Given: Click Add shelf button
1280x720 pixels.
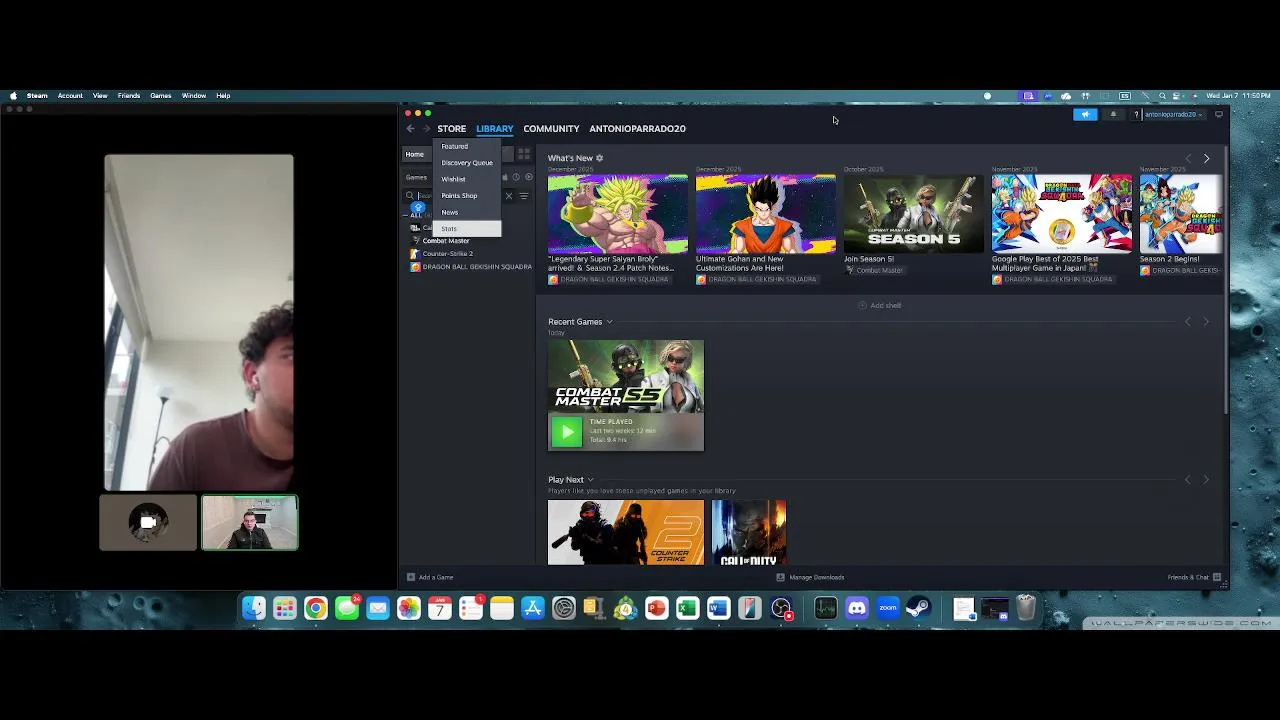Looking at the screenshot, I should tap(880, 305).
